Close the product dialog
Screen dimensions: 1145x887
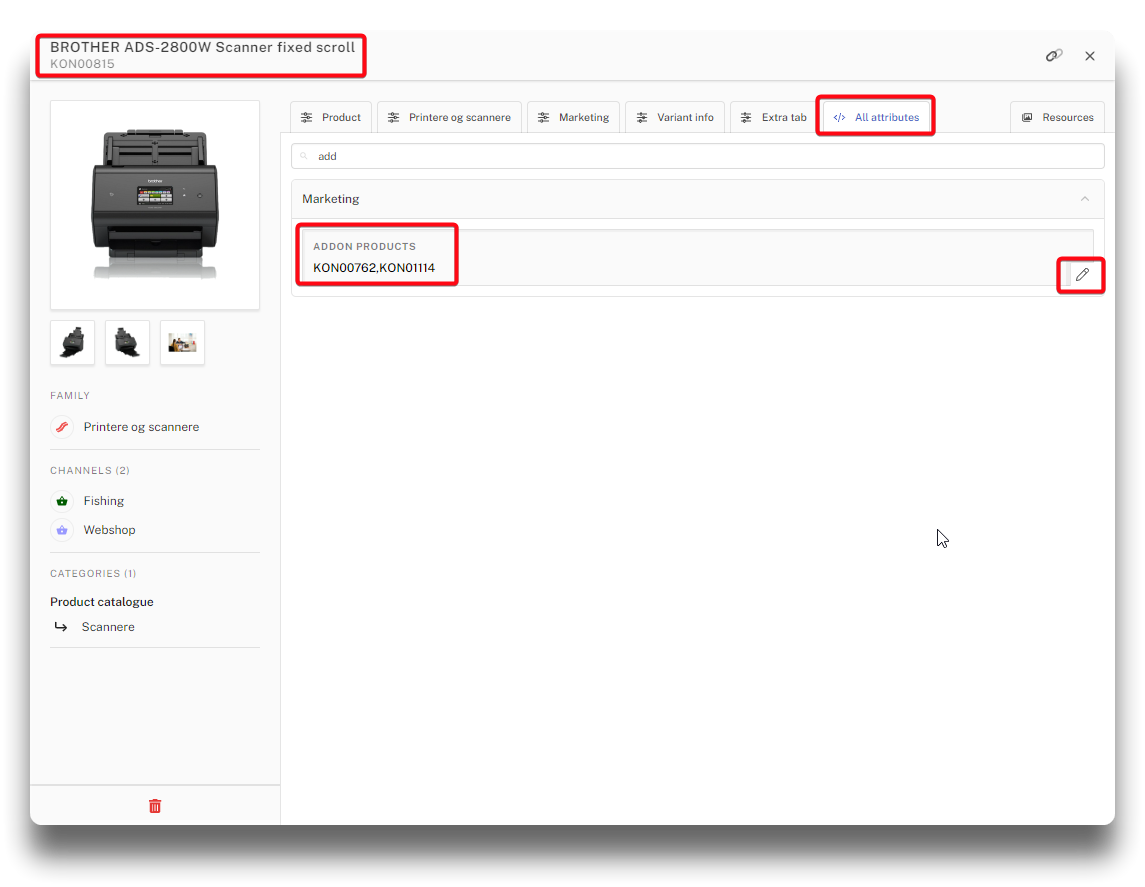[1090, 56]
